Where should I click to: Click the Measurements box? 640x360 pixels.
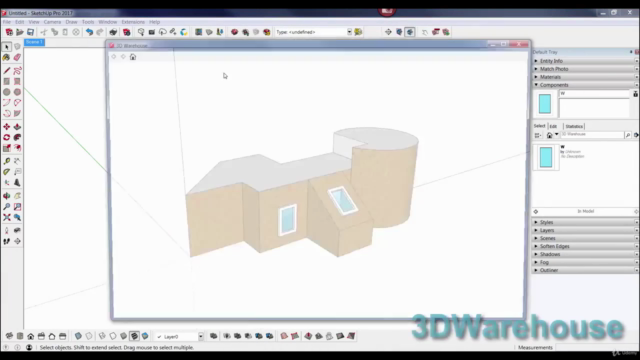[x=597, y=347]
